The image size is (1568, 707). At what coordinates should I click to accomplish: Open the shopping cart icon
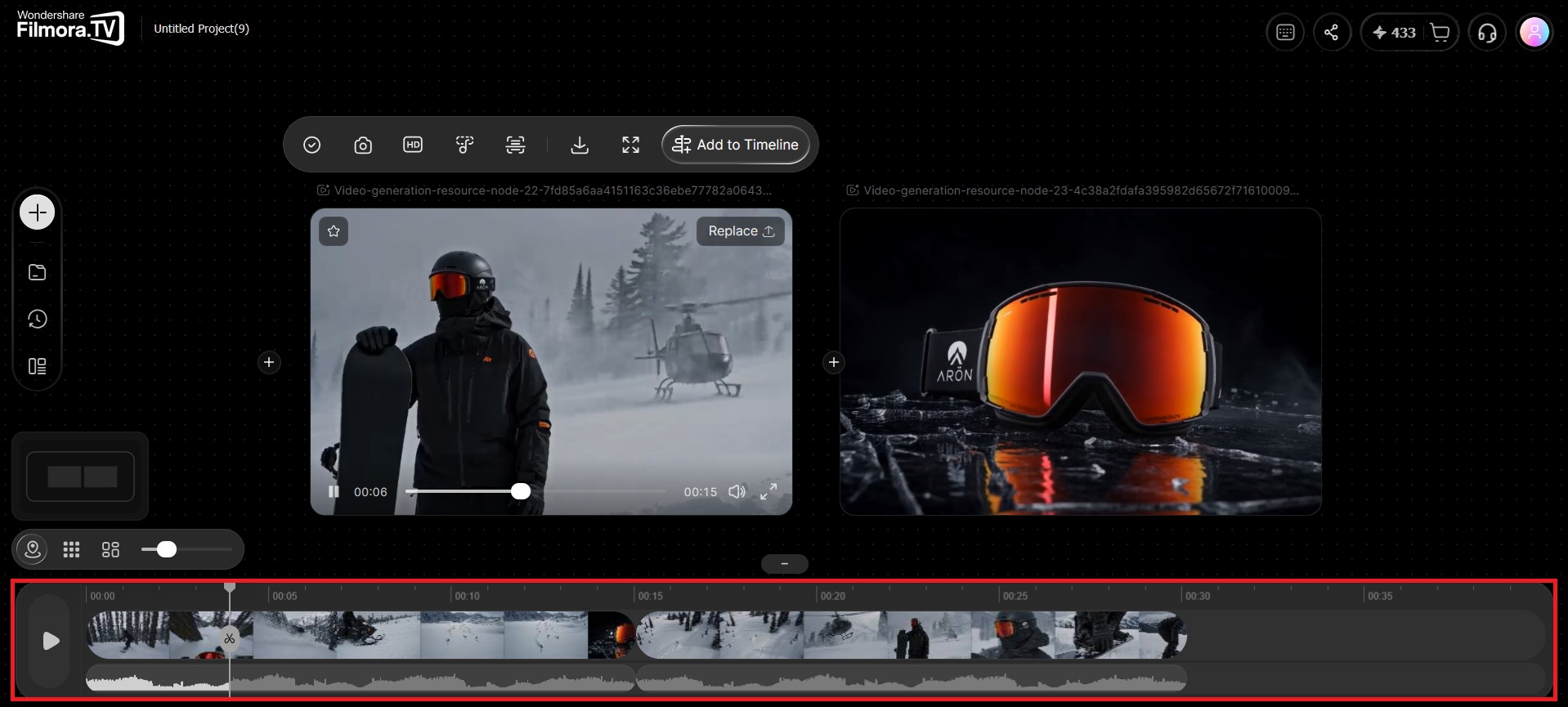[1440, 33]
